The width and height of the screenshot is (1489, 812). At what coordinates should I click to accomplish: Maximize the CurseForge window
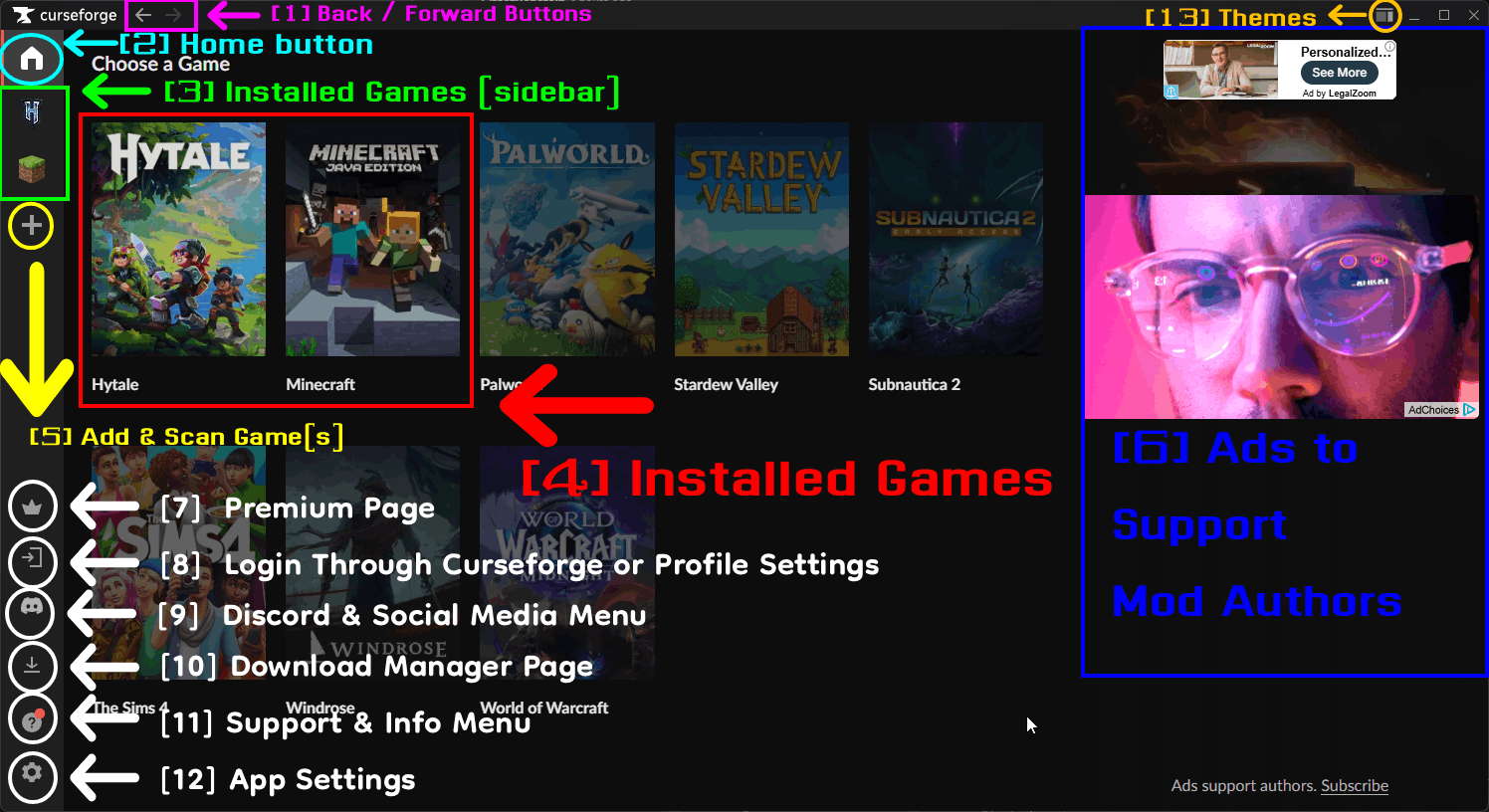point(1444,16)
